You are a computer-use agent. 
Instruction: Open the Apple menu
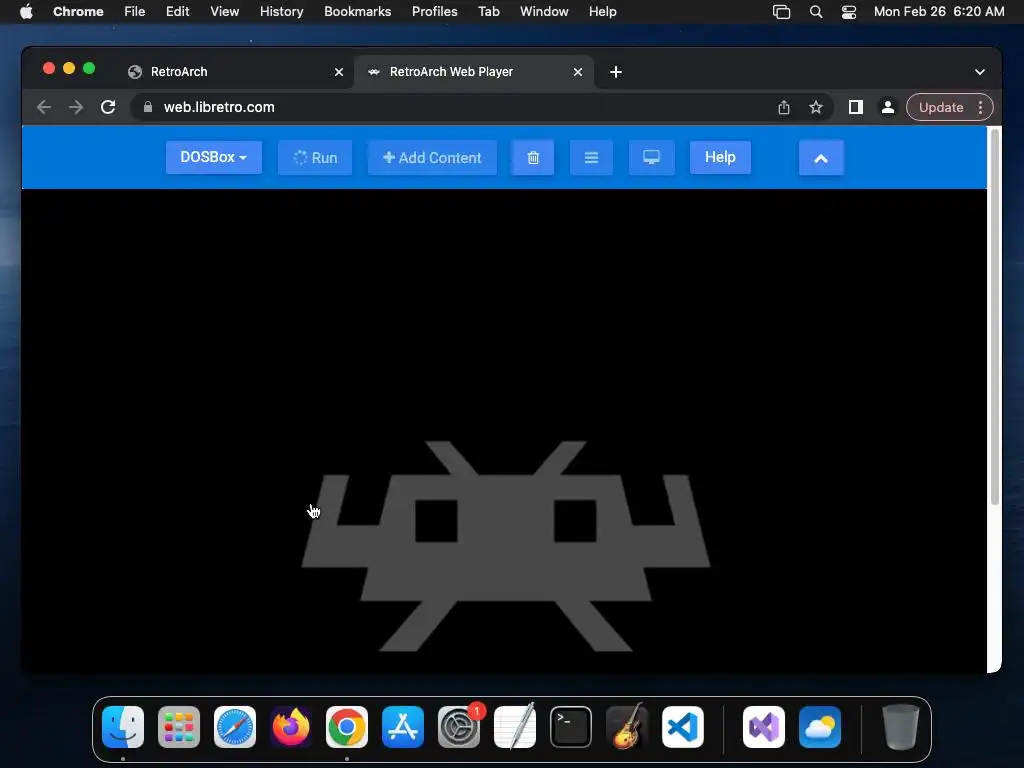(x=26, y=12)
